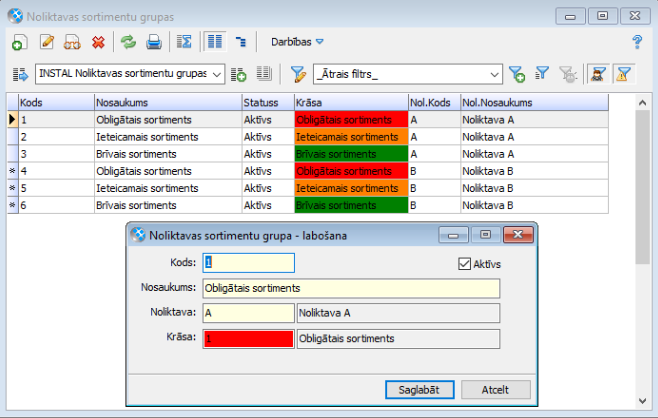Click the Noliktava name field showing Noliktava A
Image resolution: width=658 pixels, height=418 pixels.
coord(398,313)
